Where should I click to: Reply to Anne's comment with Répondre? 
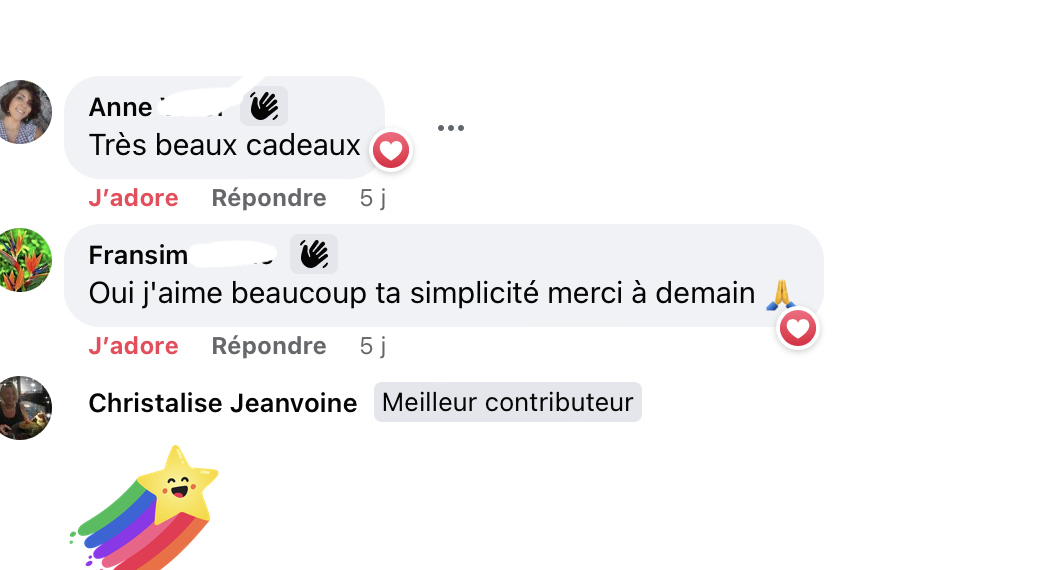(269, 198)
